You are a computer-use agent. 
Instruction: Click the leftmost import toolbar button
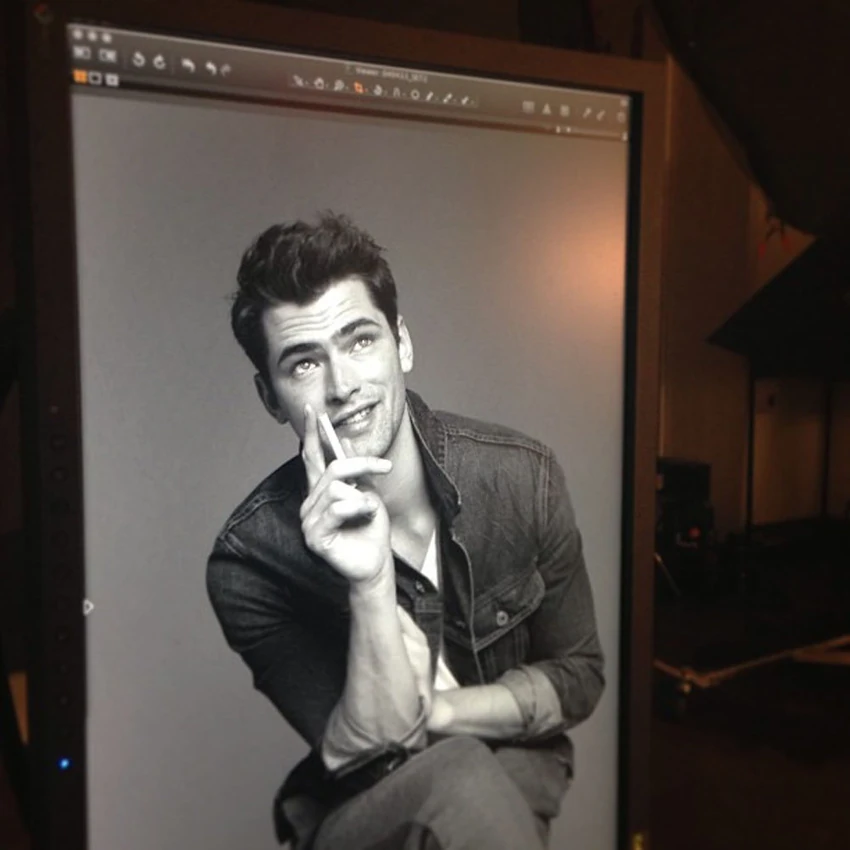coord(81,53)
